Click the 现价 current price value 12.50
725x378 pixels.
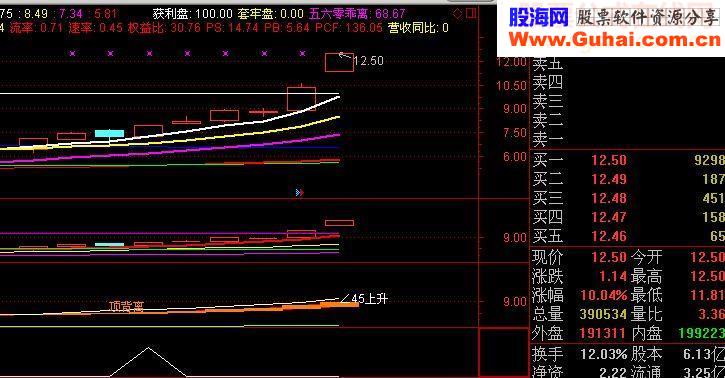609,257
